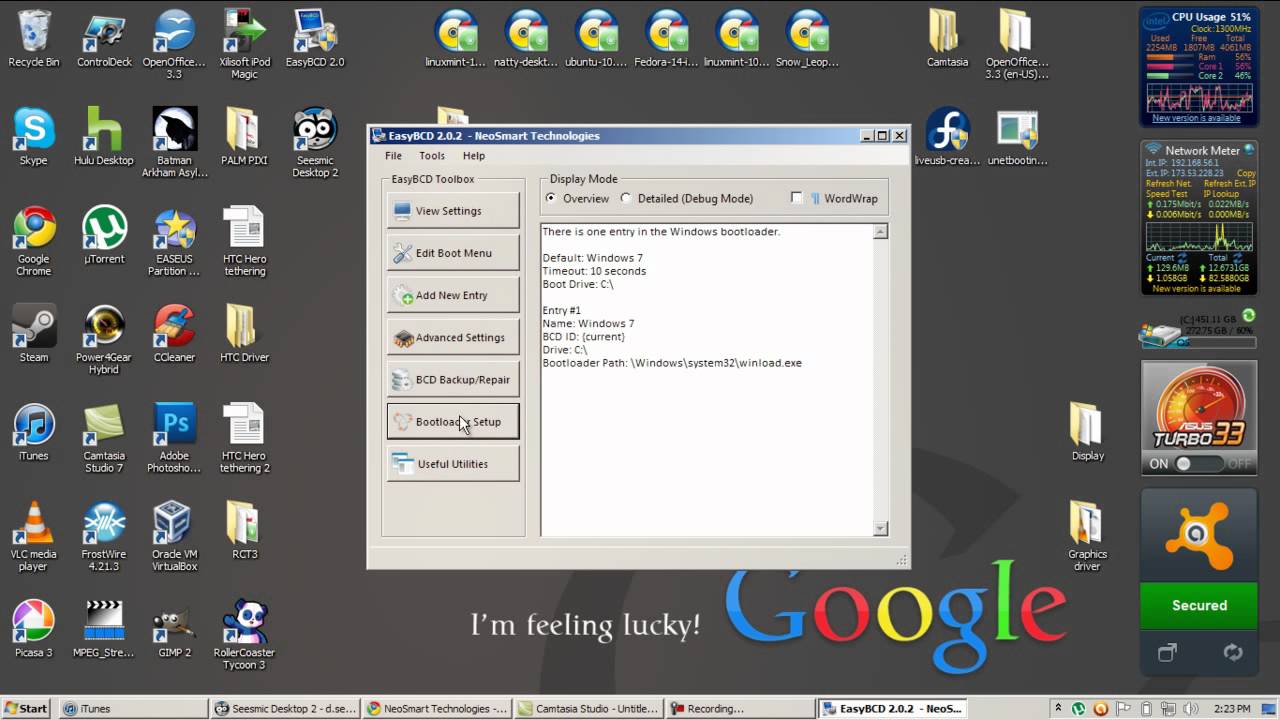Select the Skype desktop icon
The height and width of the screenshot is (720, 1280).
point(34,136)
